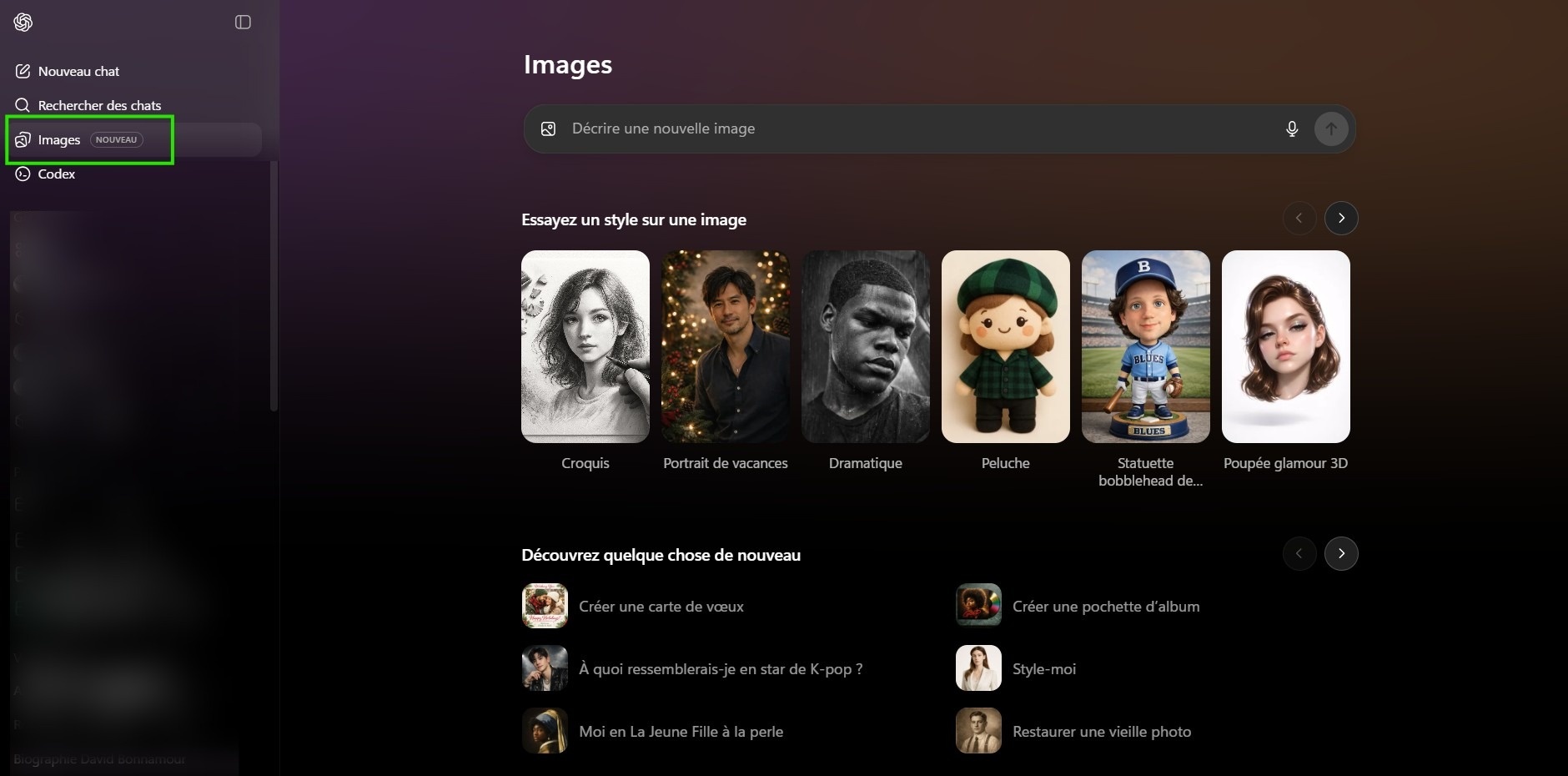Click the ChatGPT logo icon
The height and width of the screenshot is (776, 1568).
23,23
